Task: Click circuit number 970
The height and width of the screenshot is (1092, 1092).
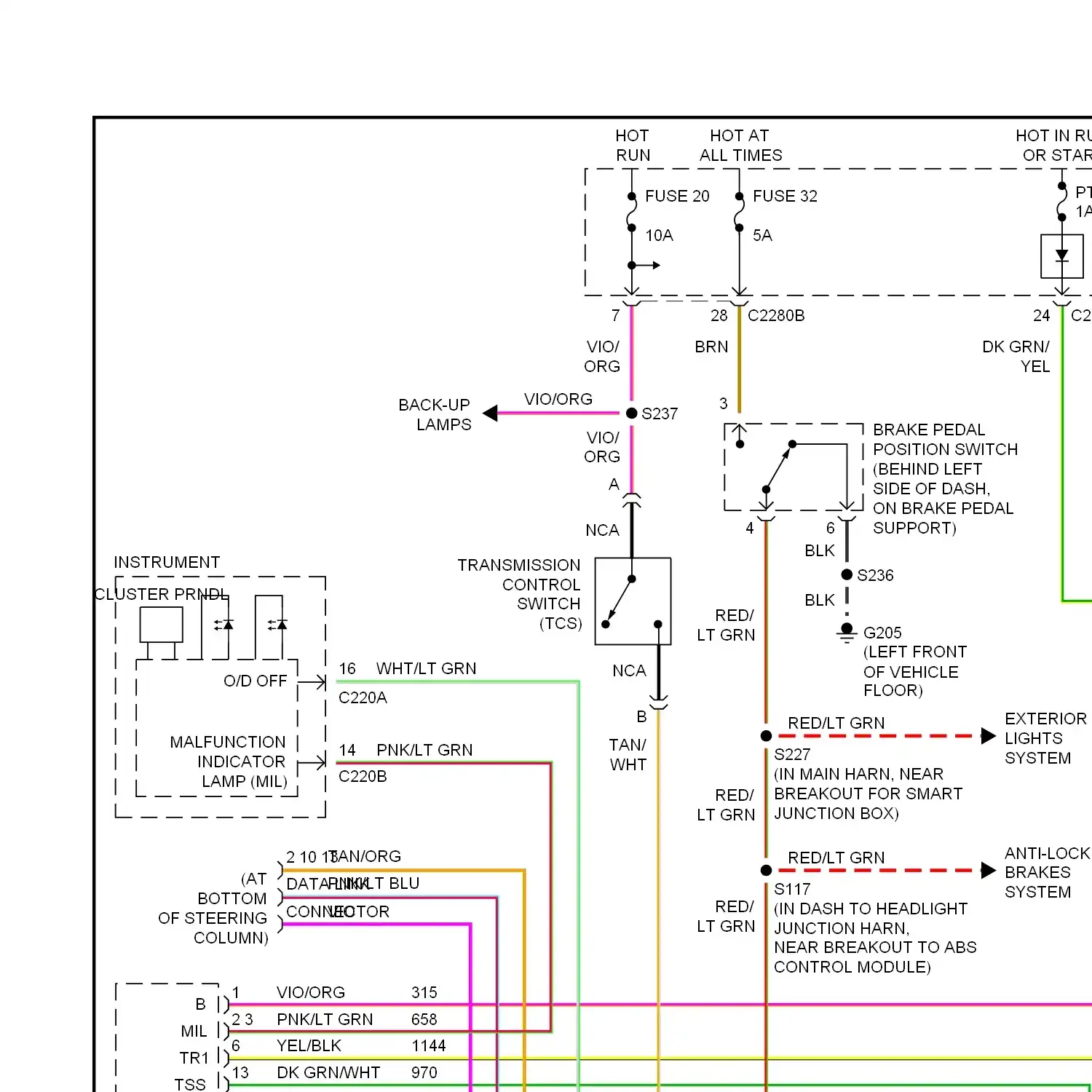Action: tap(424, 1072)
